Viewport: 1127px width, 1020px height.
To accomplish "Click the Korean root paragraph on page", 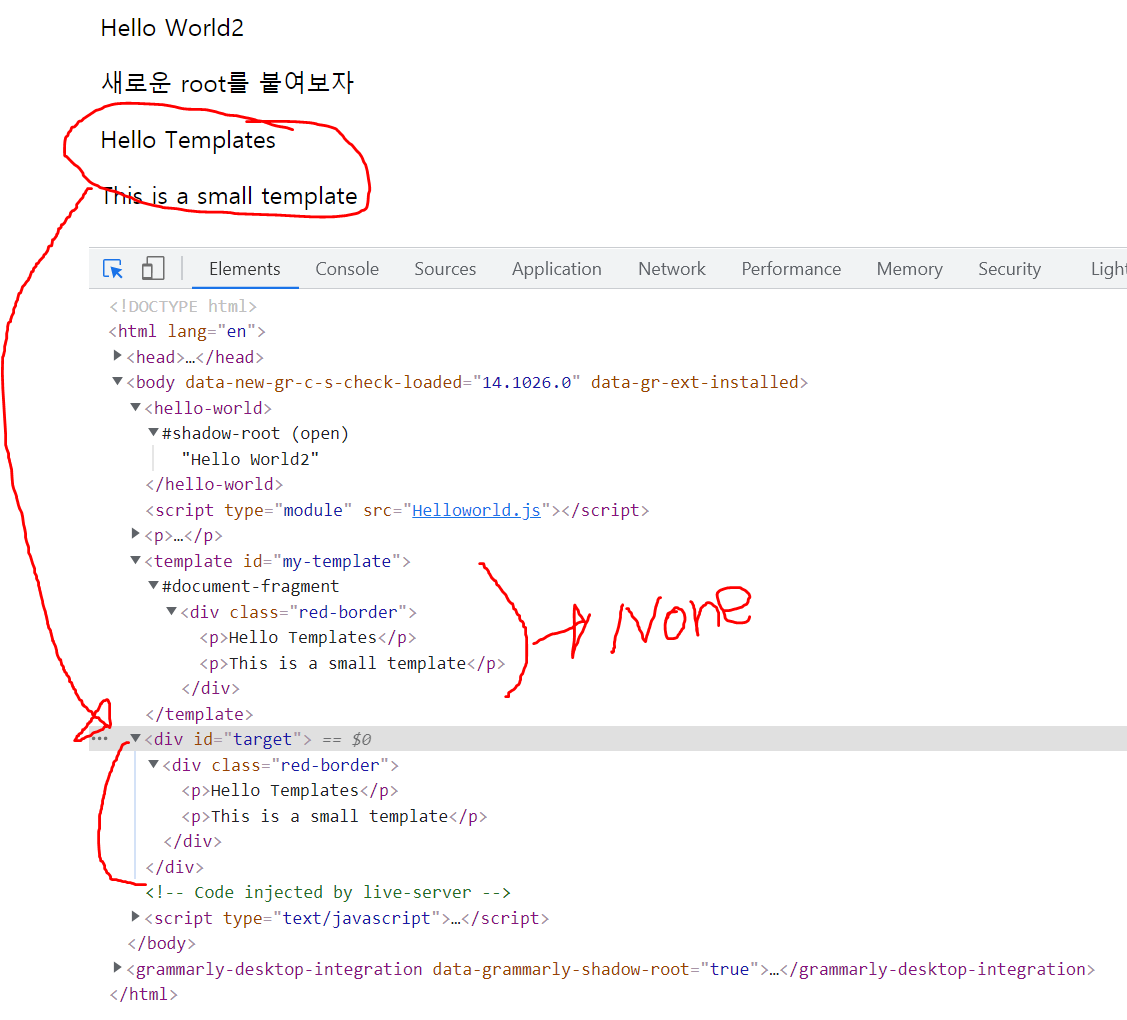I will pyautogui.click(x=228, y=83).
